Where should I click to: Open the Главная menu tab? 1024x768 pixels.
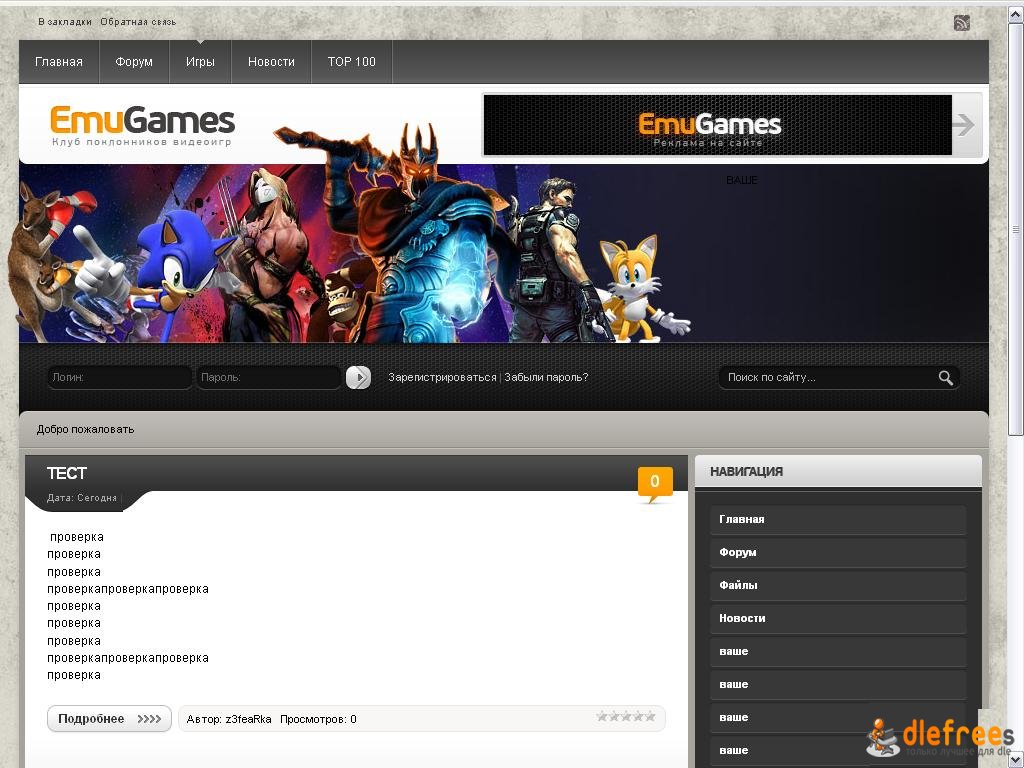click(x=59, y=62)
